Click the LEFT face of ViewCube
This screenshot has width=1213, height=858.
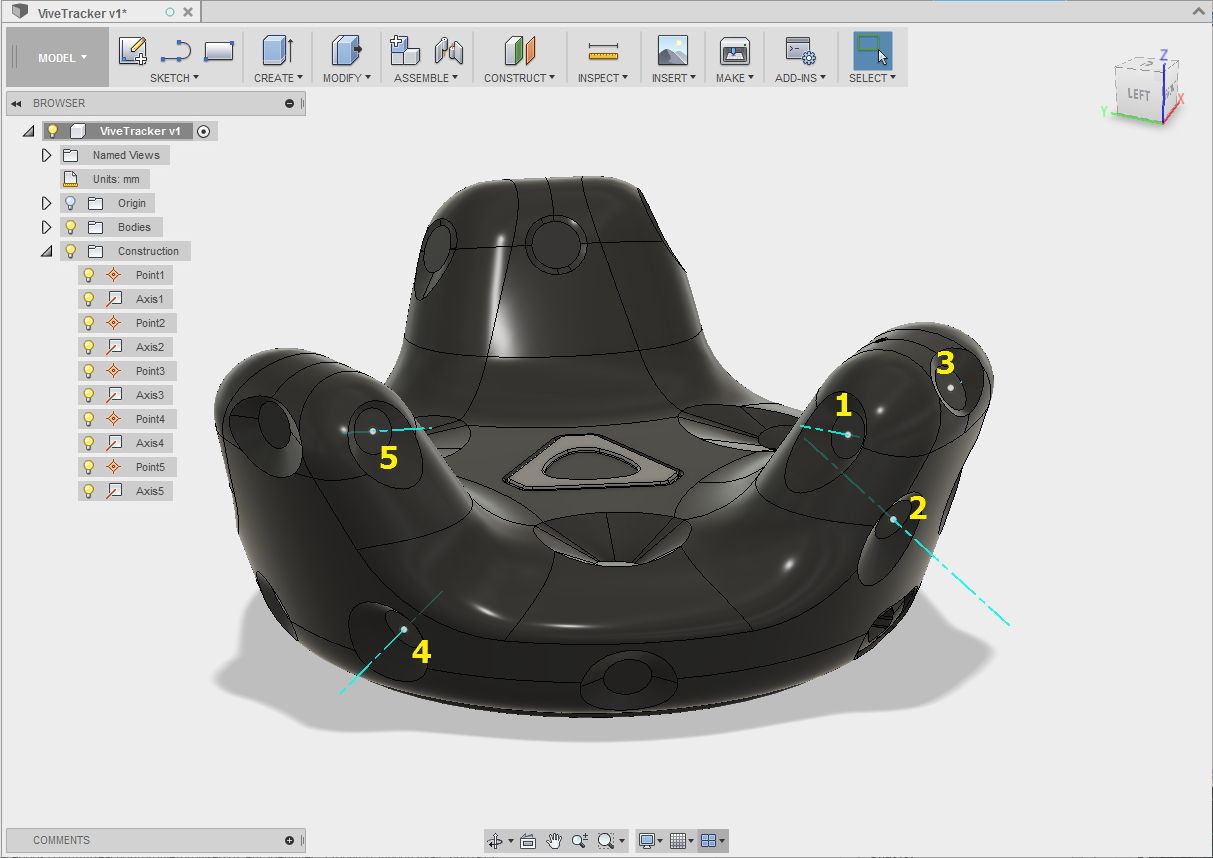[1138, 94]
